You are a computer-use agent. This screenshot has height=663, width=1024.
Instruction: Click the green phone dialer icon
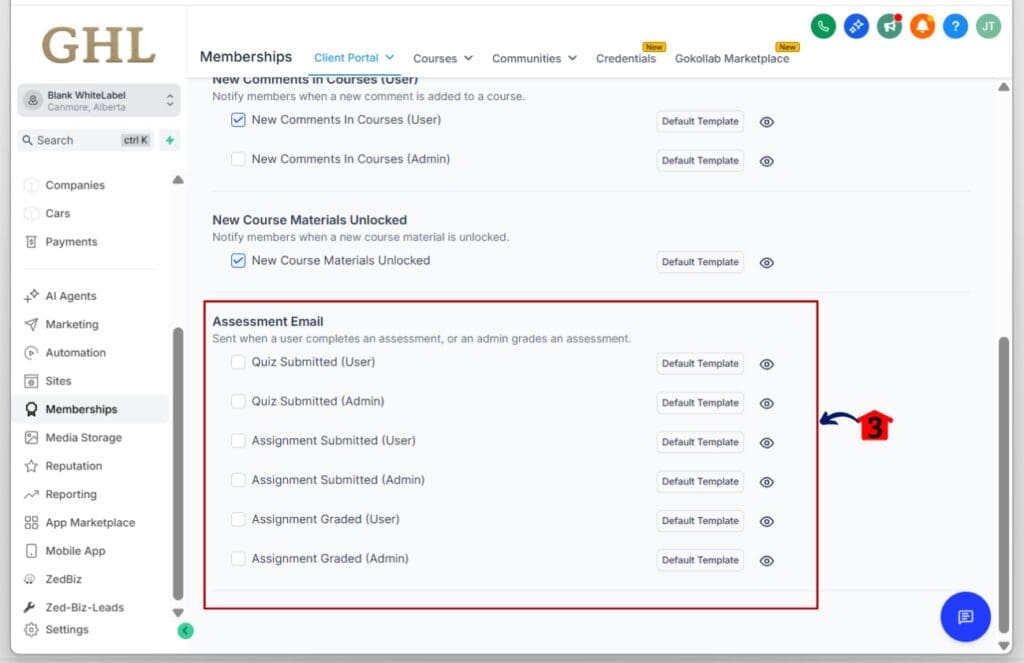pos(823,27)
